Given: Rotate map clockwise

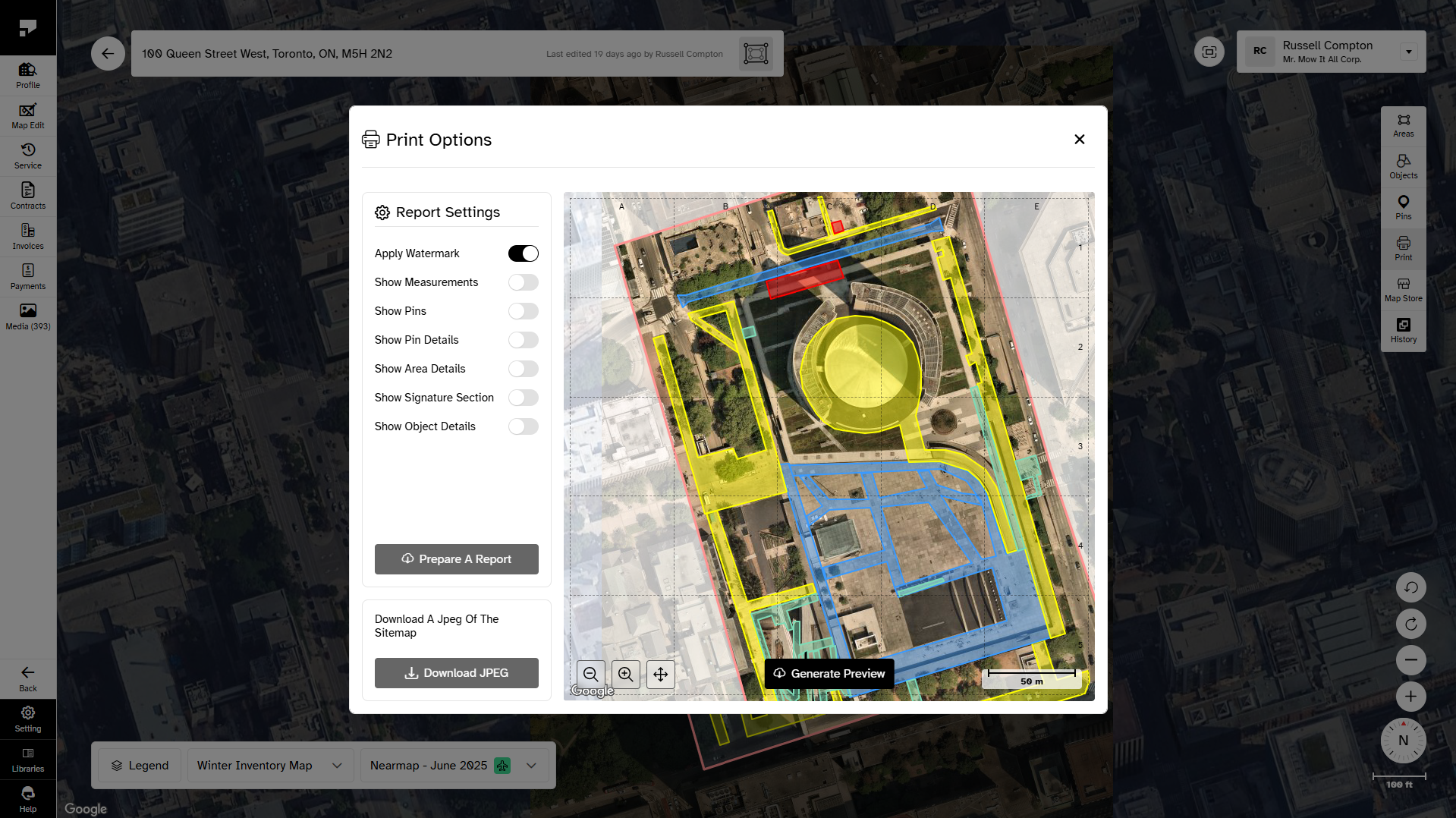Looking at the screenshot, I should (x=1411, y=624).
